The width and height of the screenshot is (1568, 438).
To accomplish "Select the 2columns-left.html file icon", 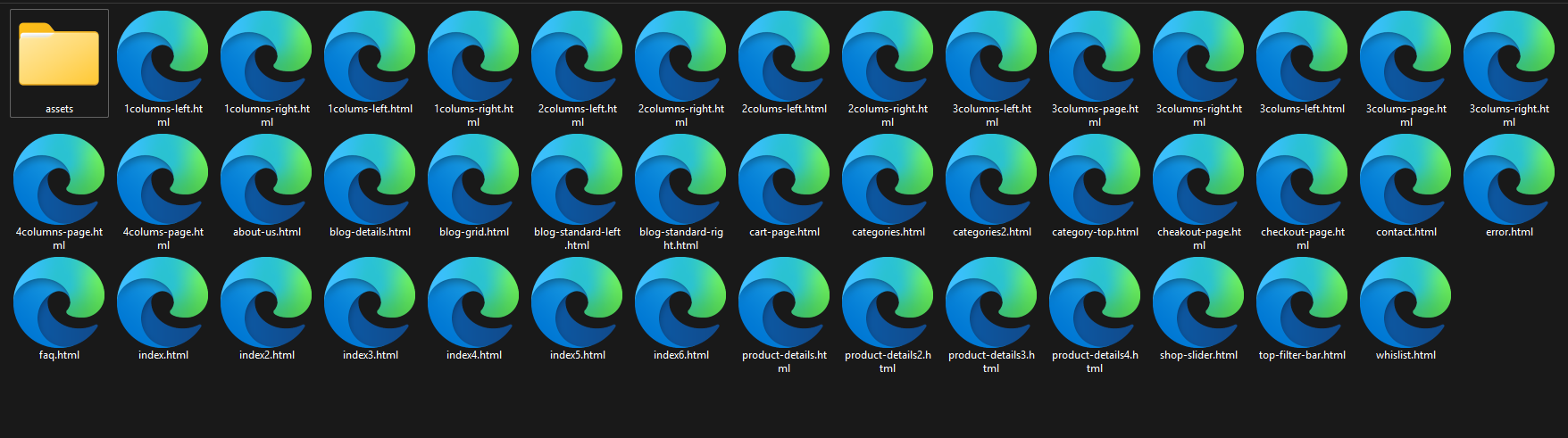I will pyautogui.click(x=577, y=56).
